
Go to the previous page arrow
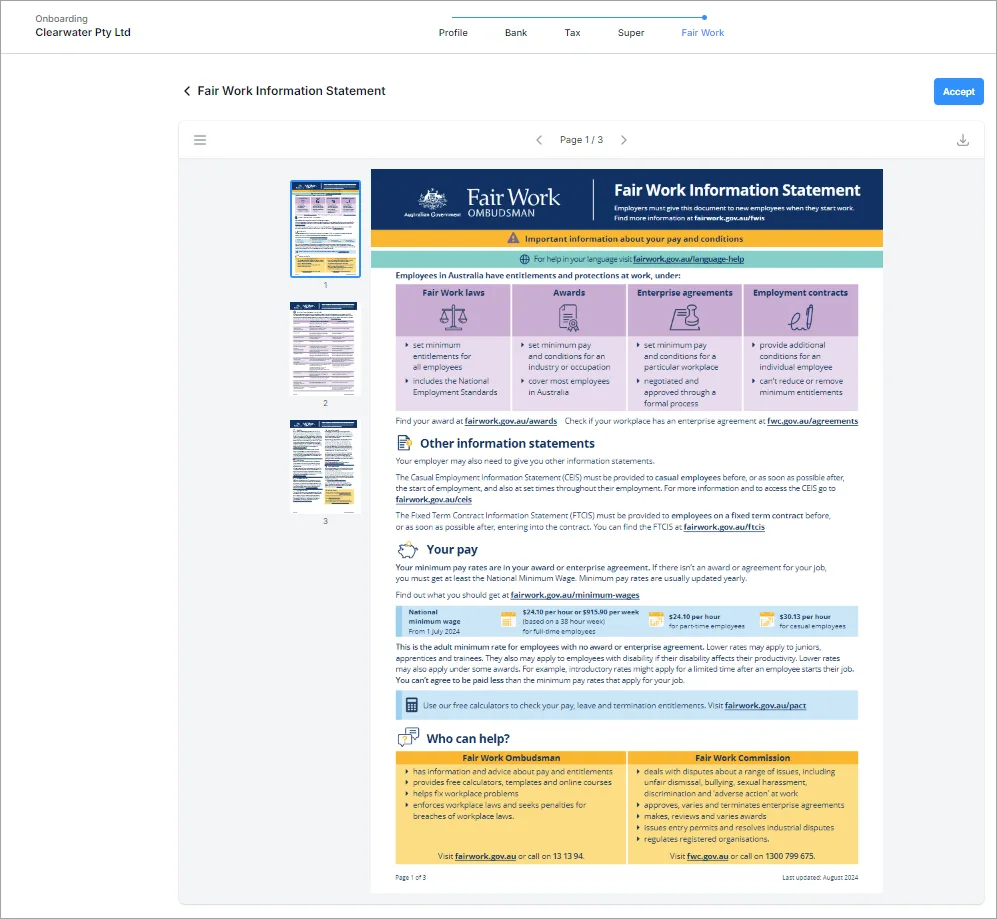539,140
